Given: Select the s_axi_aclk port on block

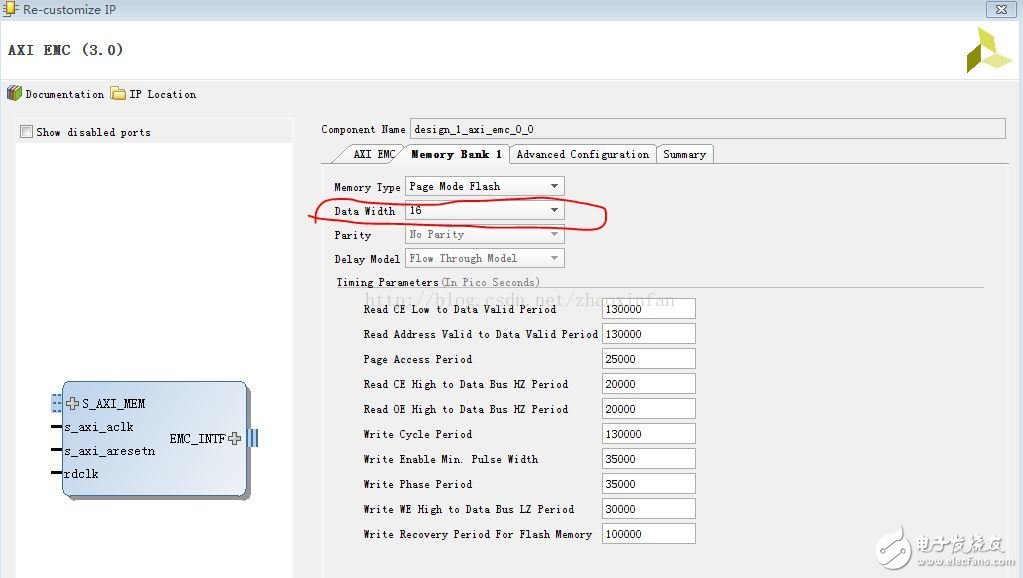Looking at the screenshot, I should click(x=98, y=427).
